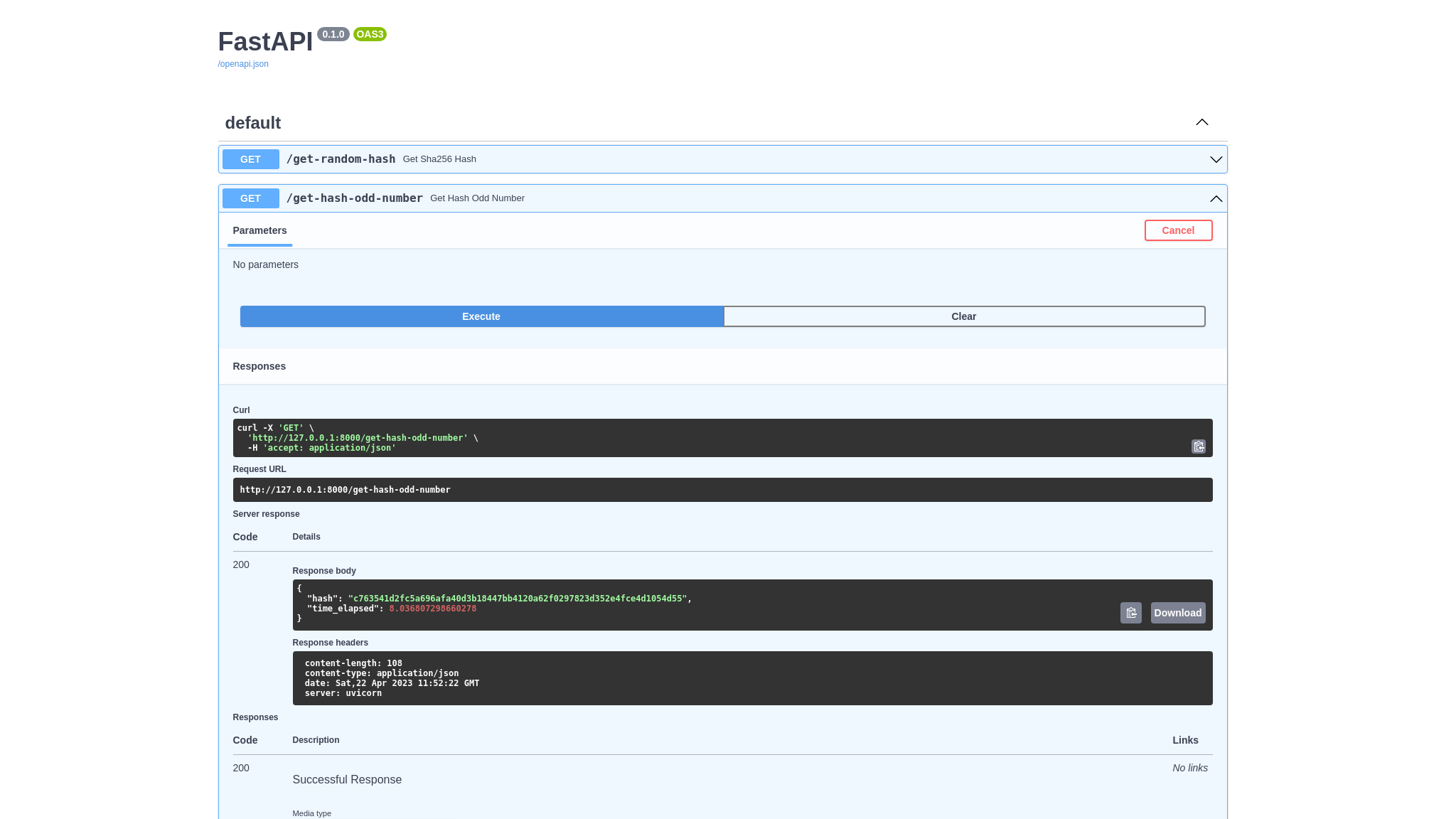Image resolution: width=1456 pixels, height=819 pixels.
Task: Click the Execute button
Action: click(x=481, y=316)
